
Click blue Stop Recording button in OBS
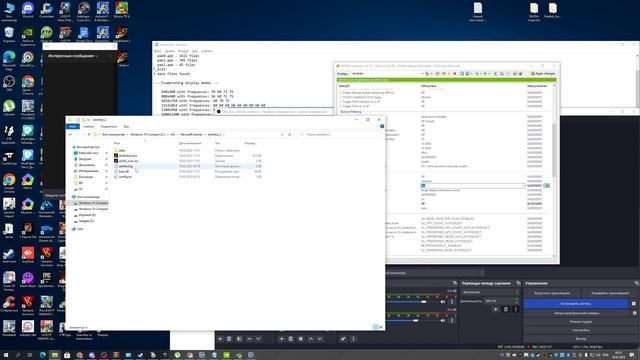[576, 303]
